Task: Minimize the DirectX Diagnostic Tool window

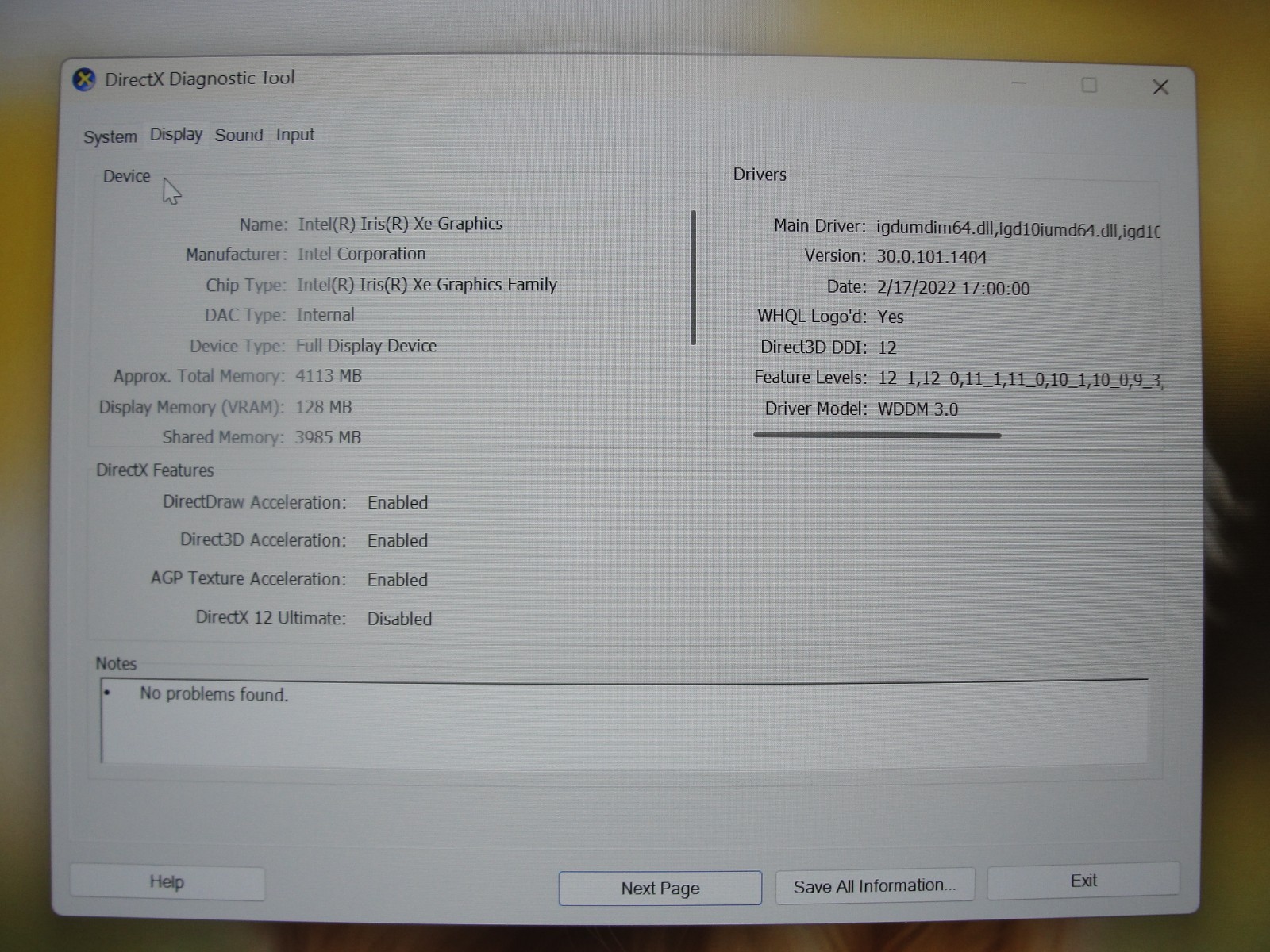Action: [1019, 83]
